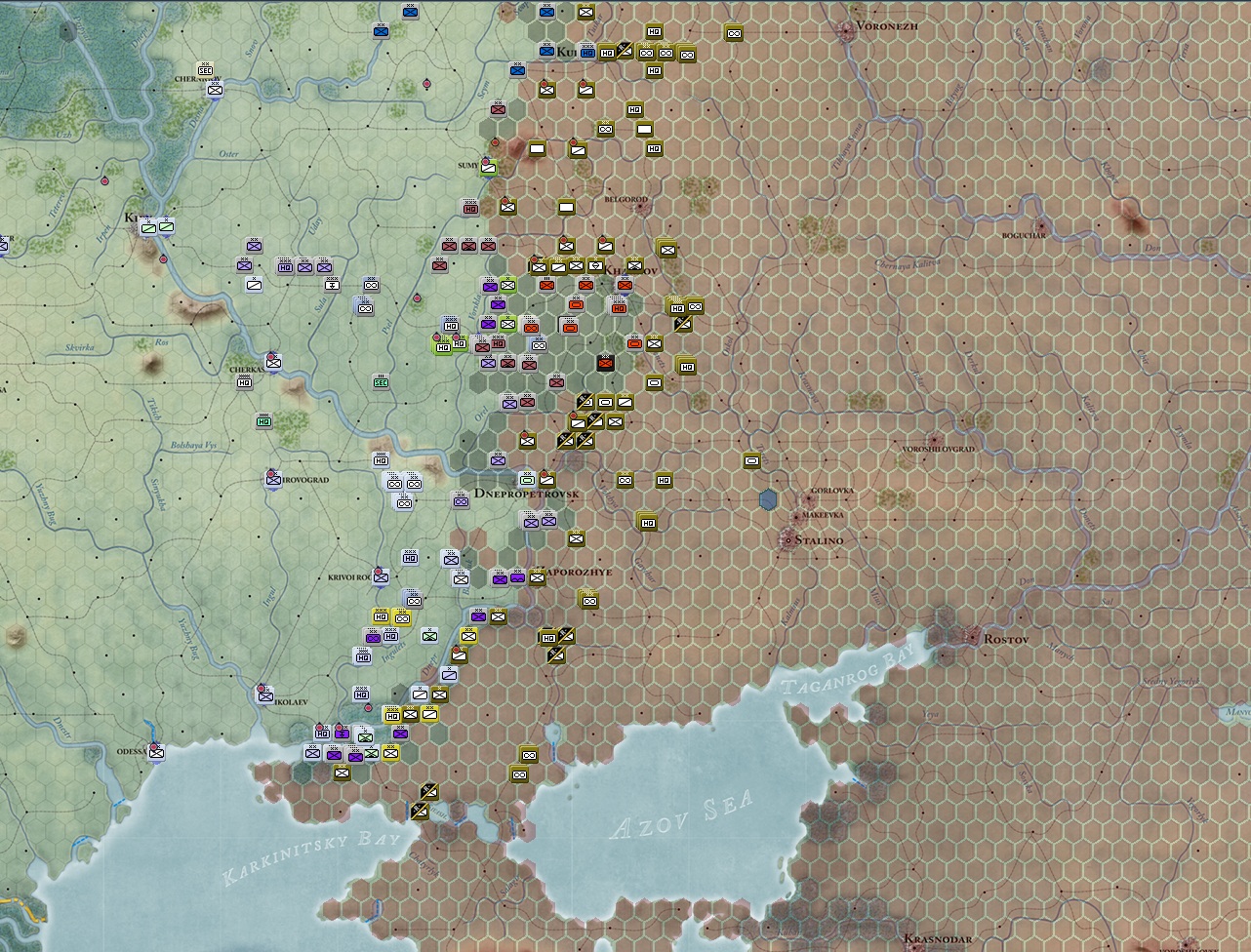The width and height of the screenshot is (1251, 952).
Task: Click the Bolshaya Vys river label
Action: click(193, 446)
